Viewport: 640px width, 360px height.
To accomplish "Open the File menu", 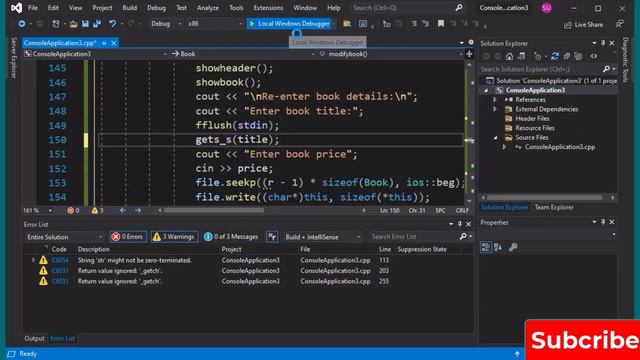I will pyautogui.click(x=33, y=8).
